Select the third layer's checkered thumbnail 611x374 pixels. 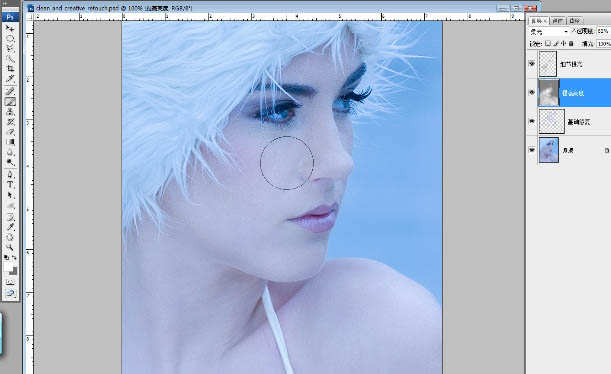click(551, 121)
